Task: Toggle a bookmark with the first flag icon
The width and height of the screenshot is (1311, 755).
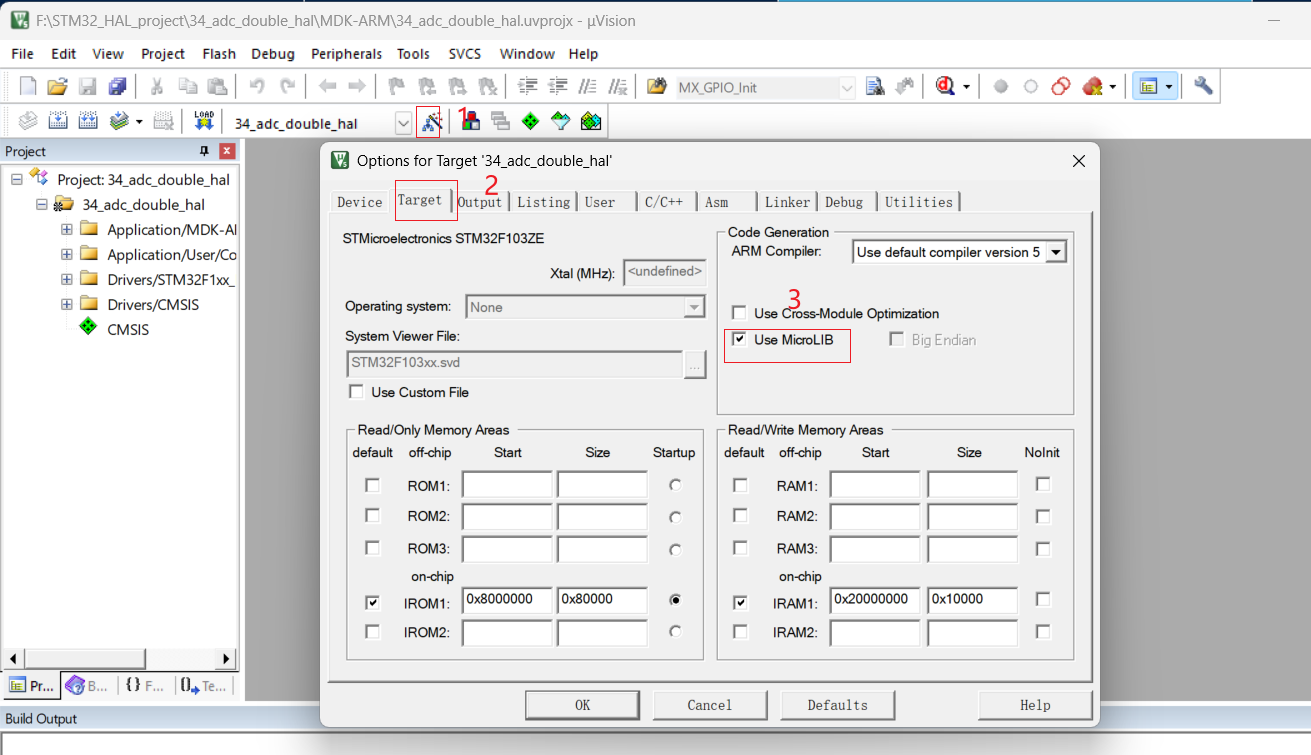Action: point(397,87)
